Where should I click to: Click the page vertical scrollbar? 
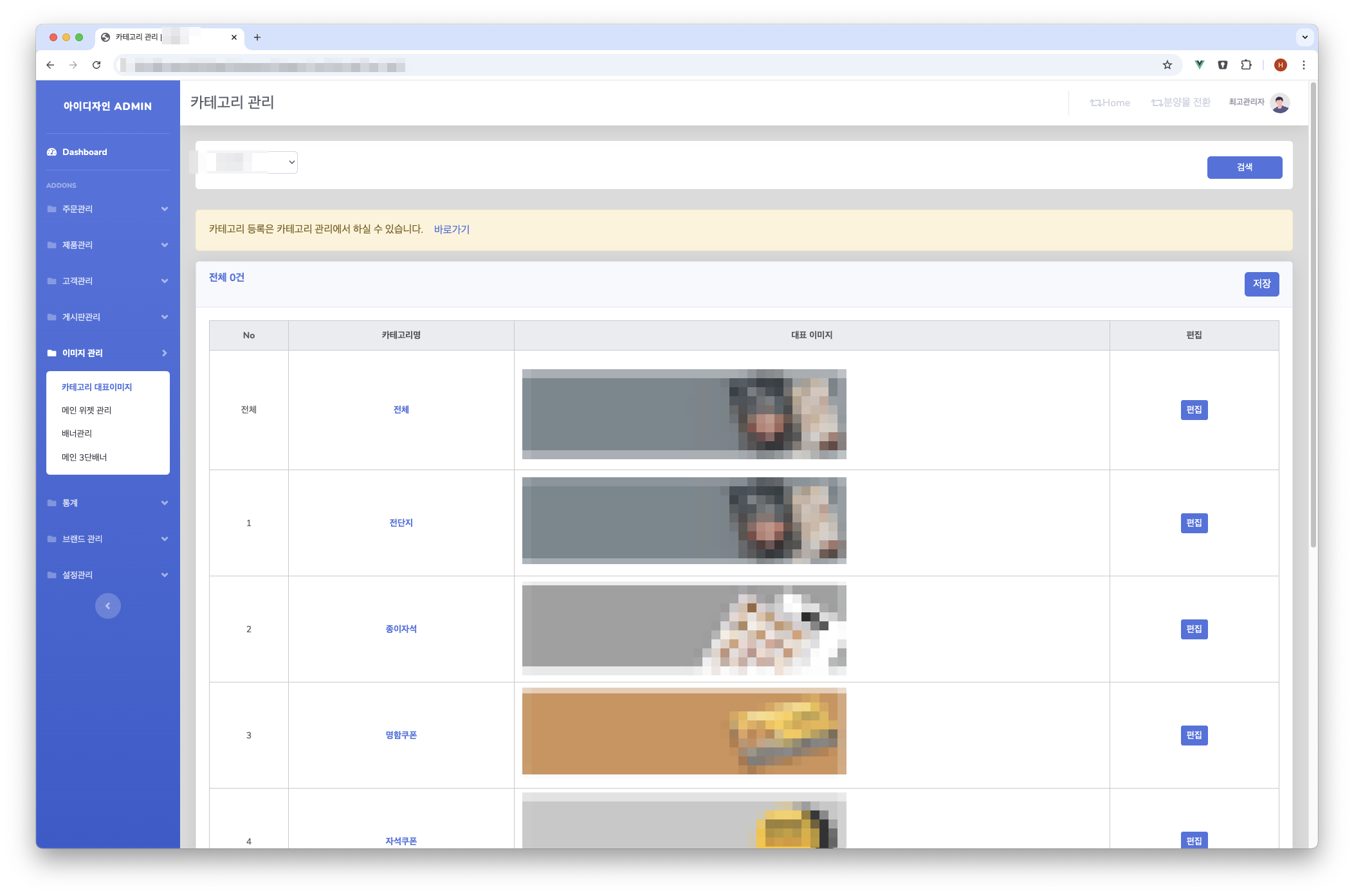1313,315
